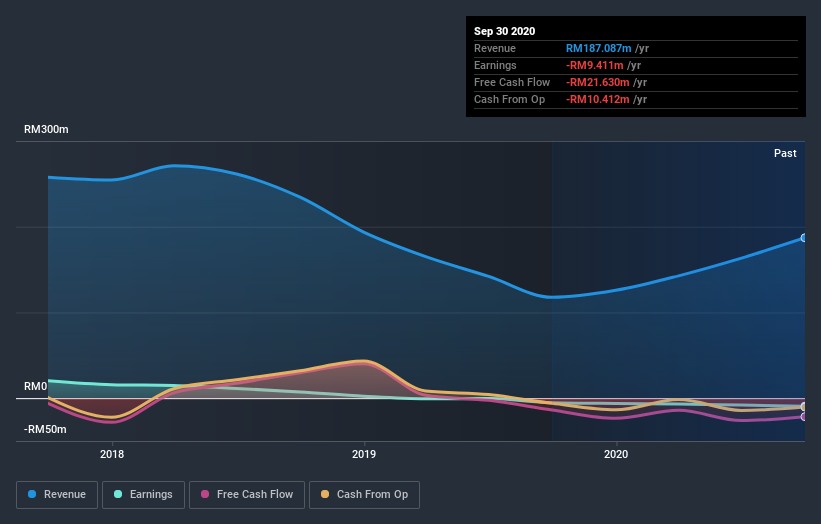
Task: Click the orange Cash From Op endpoint marker
Action: pos(804,407)
